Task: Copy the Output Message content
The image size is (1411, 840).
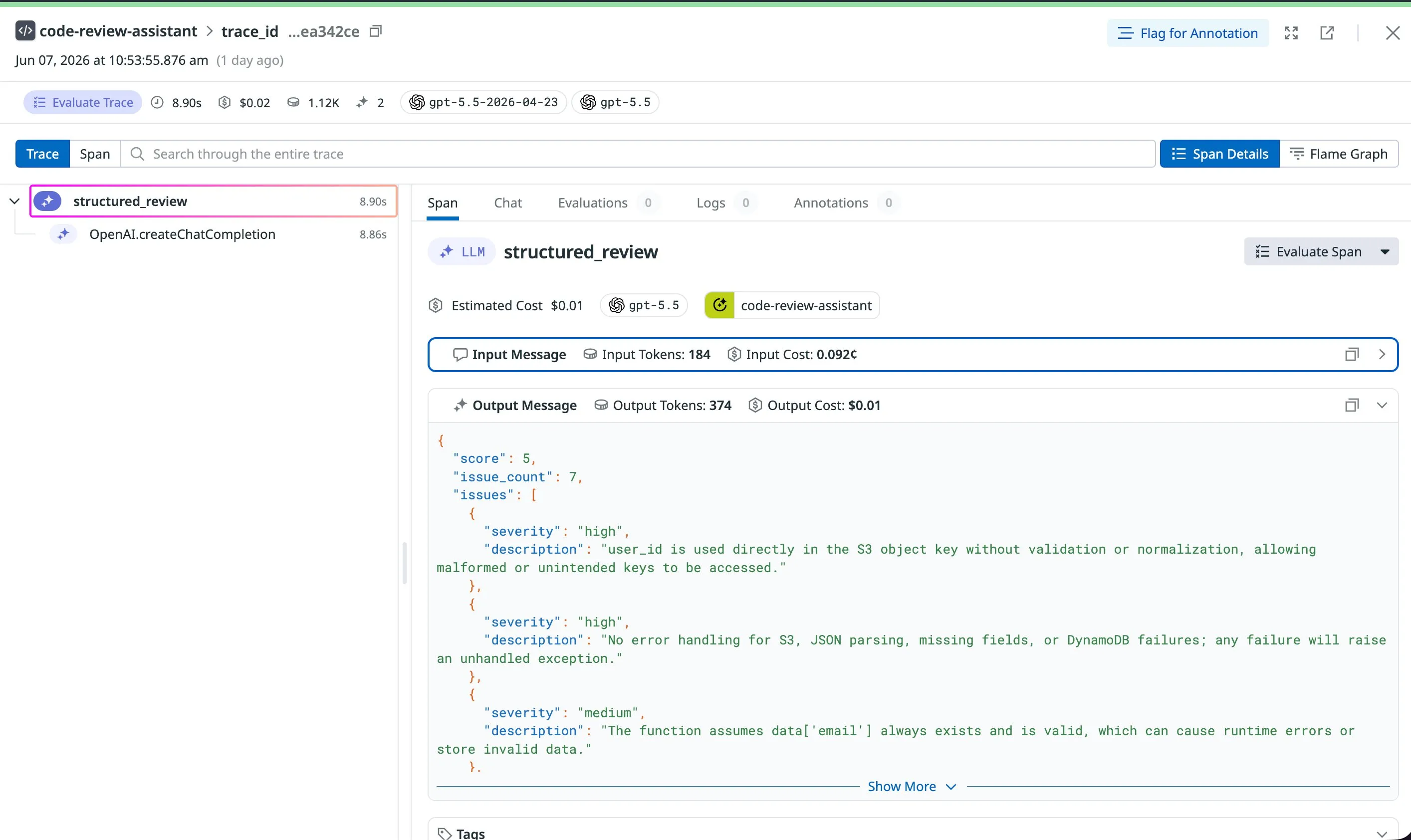Action: (x=1352, y=405)
